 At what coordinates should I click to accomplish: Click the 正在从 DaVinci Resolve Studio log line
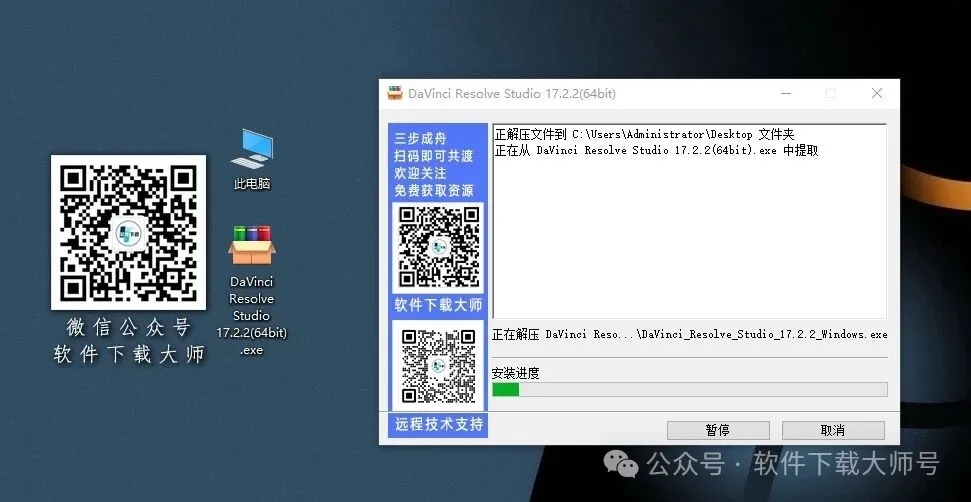click(x=656, y=150)
